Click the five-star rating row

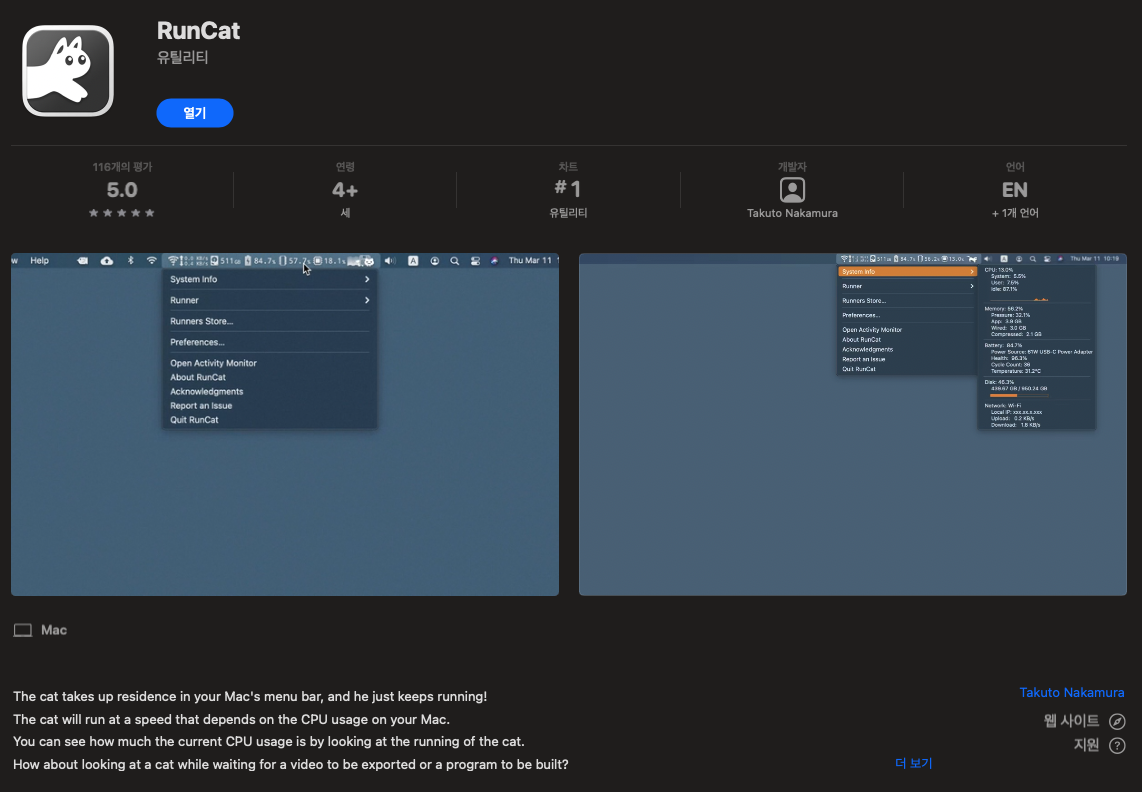tap(122, 213)
